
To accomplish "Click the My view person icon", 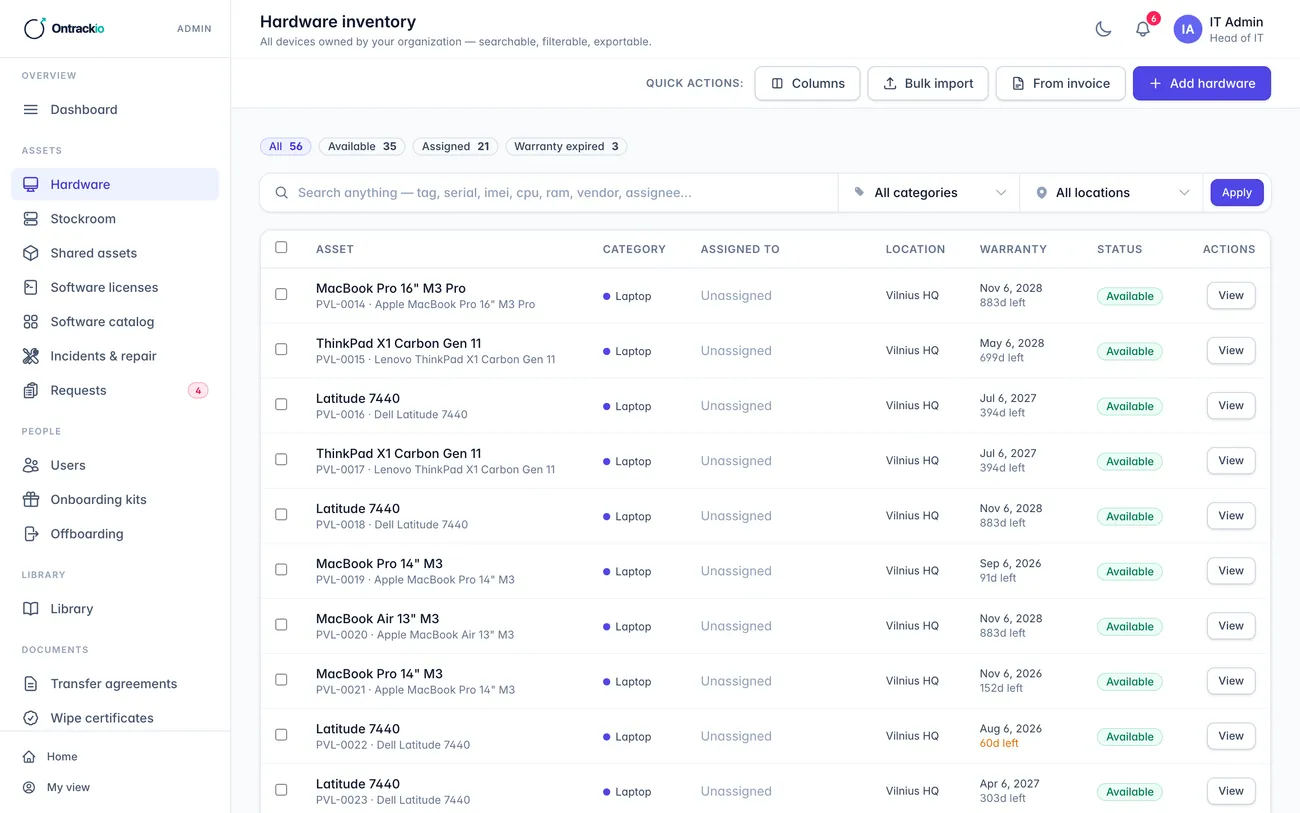I will click(x=29, y=788).
